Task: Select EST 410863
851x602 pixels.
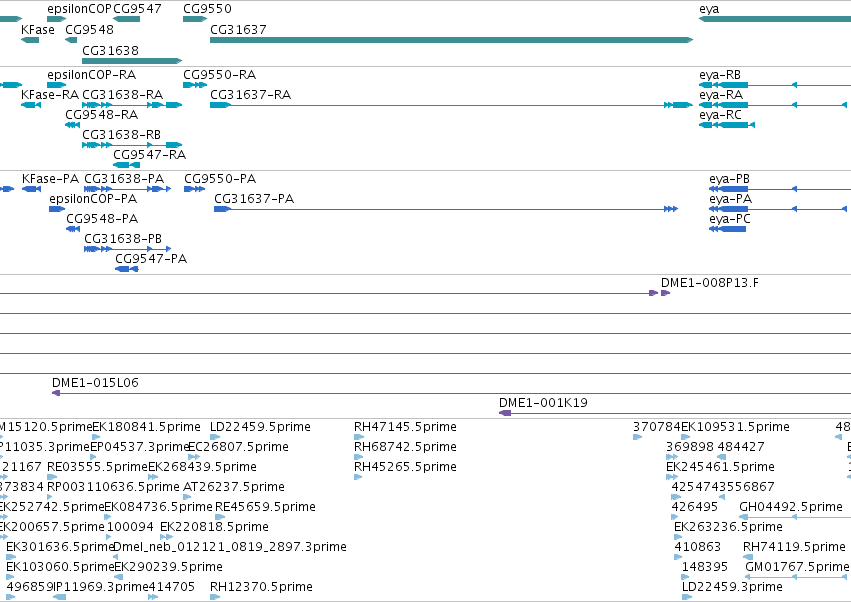Action: pos(697,547)
